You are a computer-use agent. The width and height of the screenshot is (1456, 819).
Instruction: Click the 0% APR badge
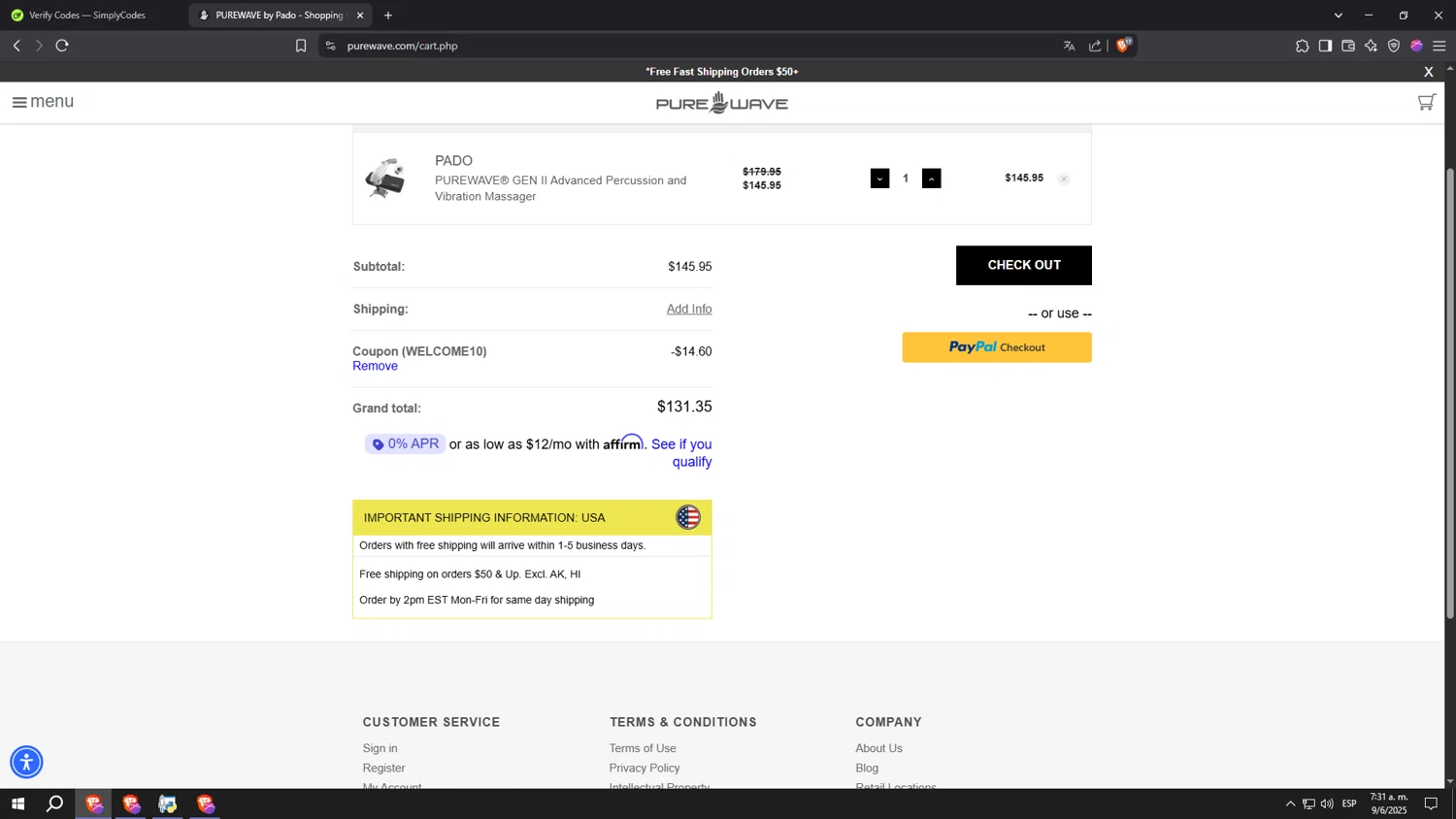405,444
